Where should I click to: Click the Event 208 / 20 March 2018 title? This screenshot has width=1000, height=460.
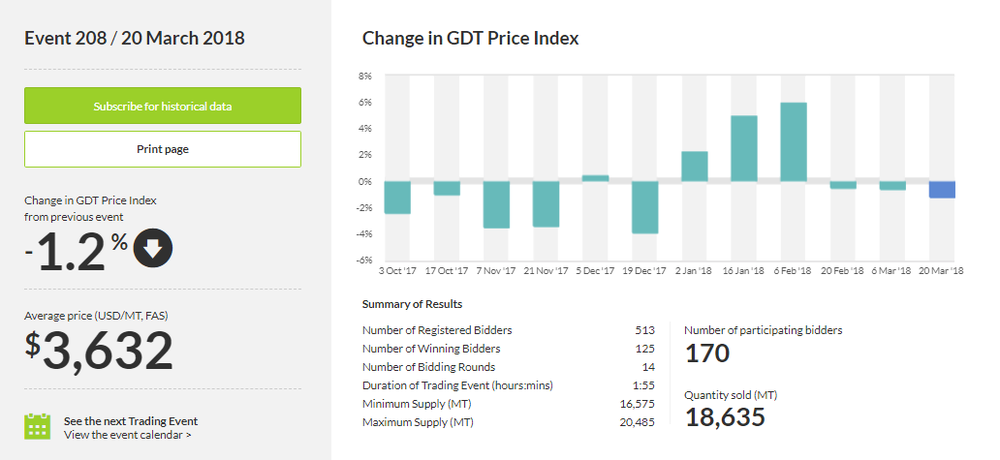point(134,38)
